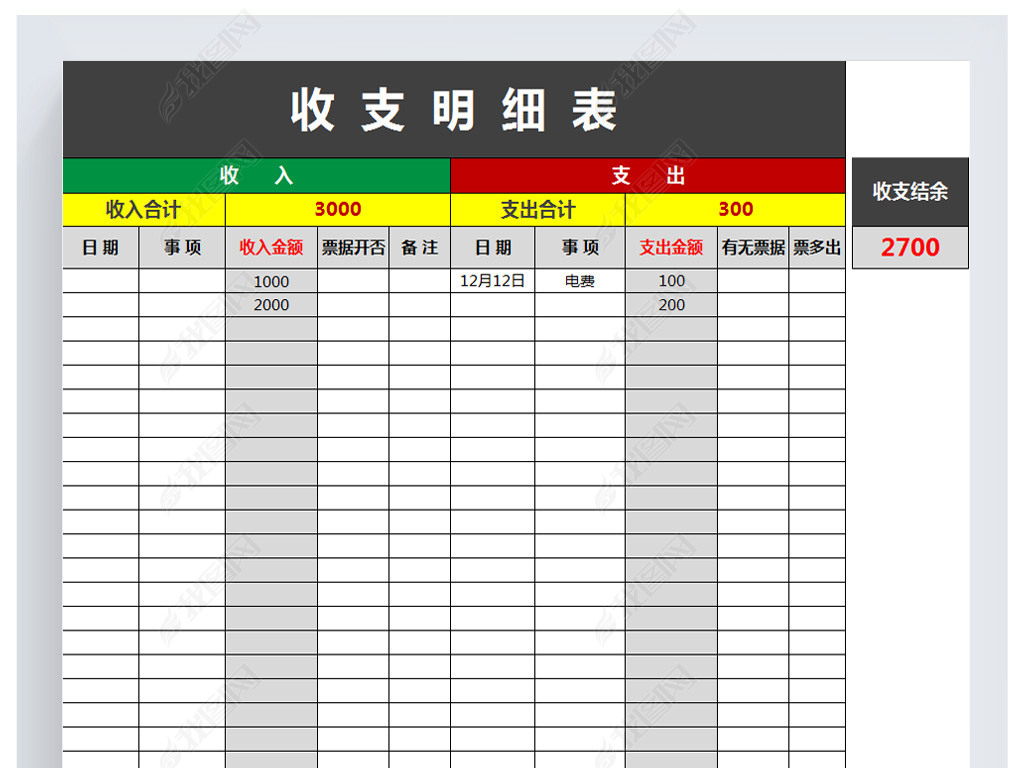Select the 备注 column header
This screenshot has height=768, width=1024.
point(420,247)
